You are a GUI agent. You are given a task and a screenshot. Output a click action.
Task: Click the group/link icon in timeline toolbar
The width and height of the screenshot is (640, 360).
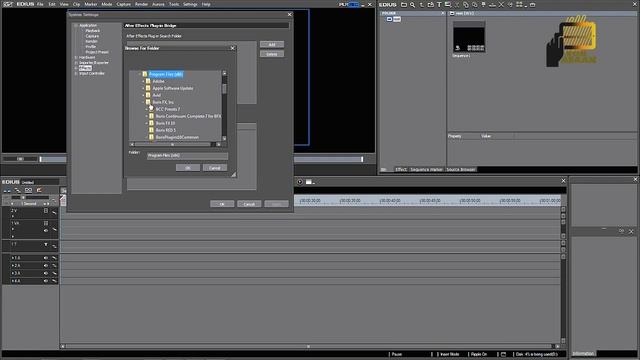coord(28,190)
